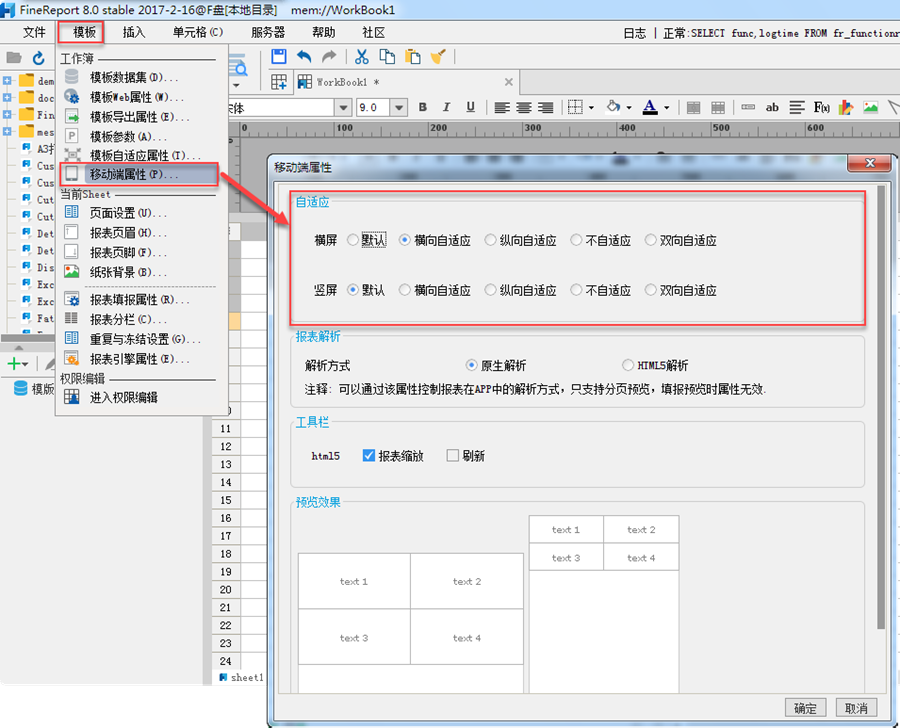Open the font name dropdown
This screenshot has height=728, width=900.
tap(343, 107)
